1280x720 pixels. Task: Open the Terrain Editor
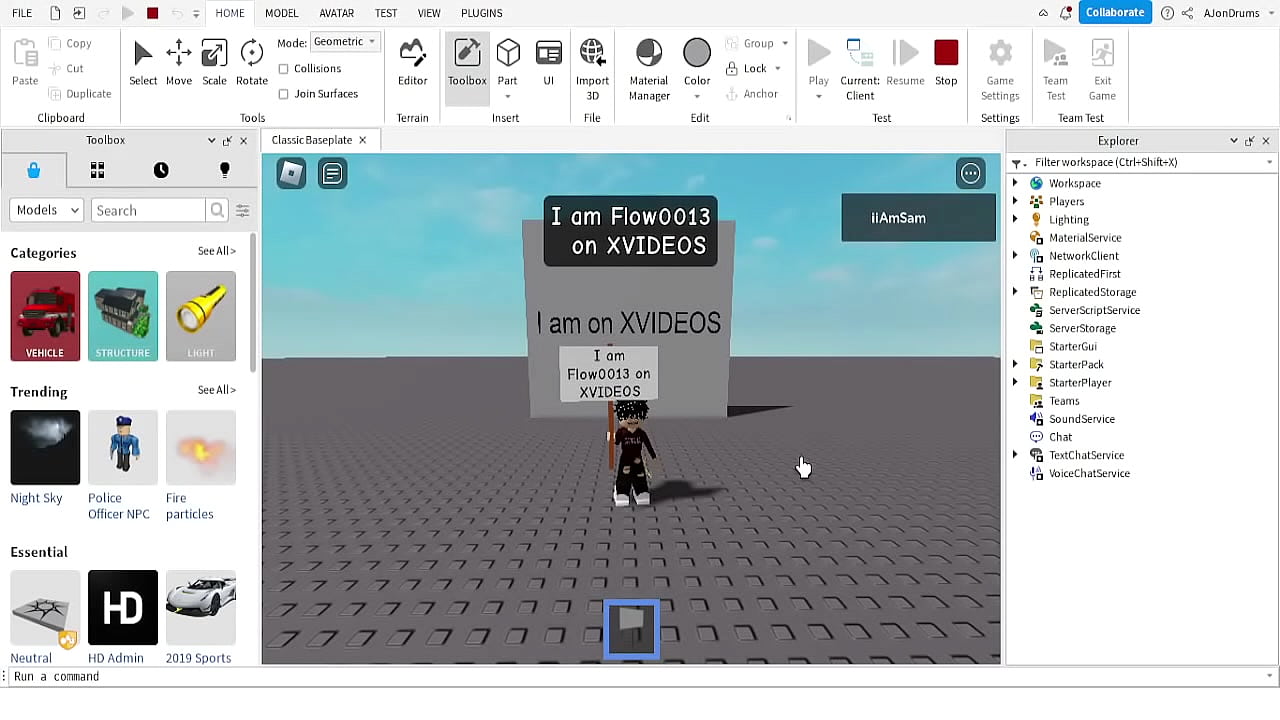[412, 62]
